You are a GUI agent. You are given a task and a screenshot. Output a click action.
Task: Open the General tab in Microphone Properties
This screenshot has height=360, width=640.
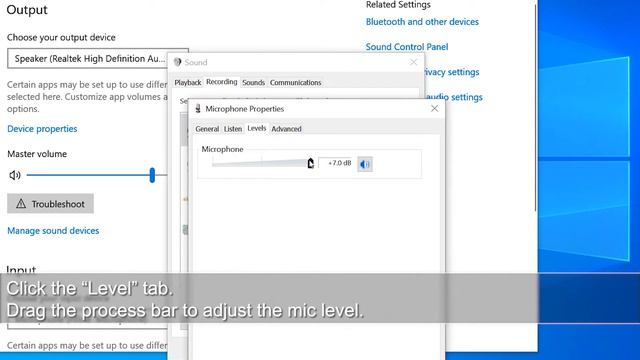[x=207, y=129]
